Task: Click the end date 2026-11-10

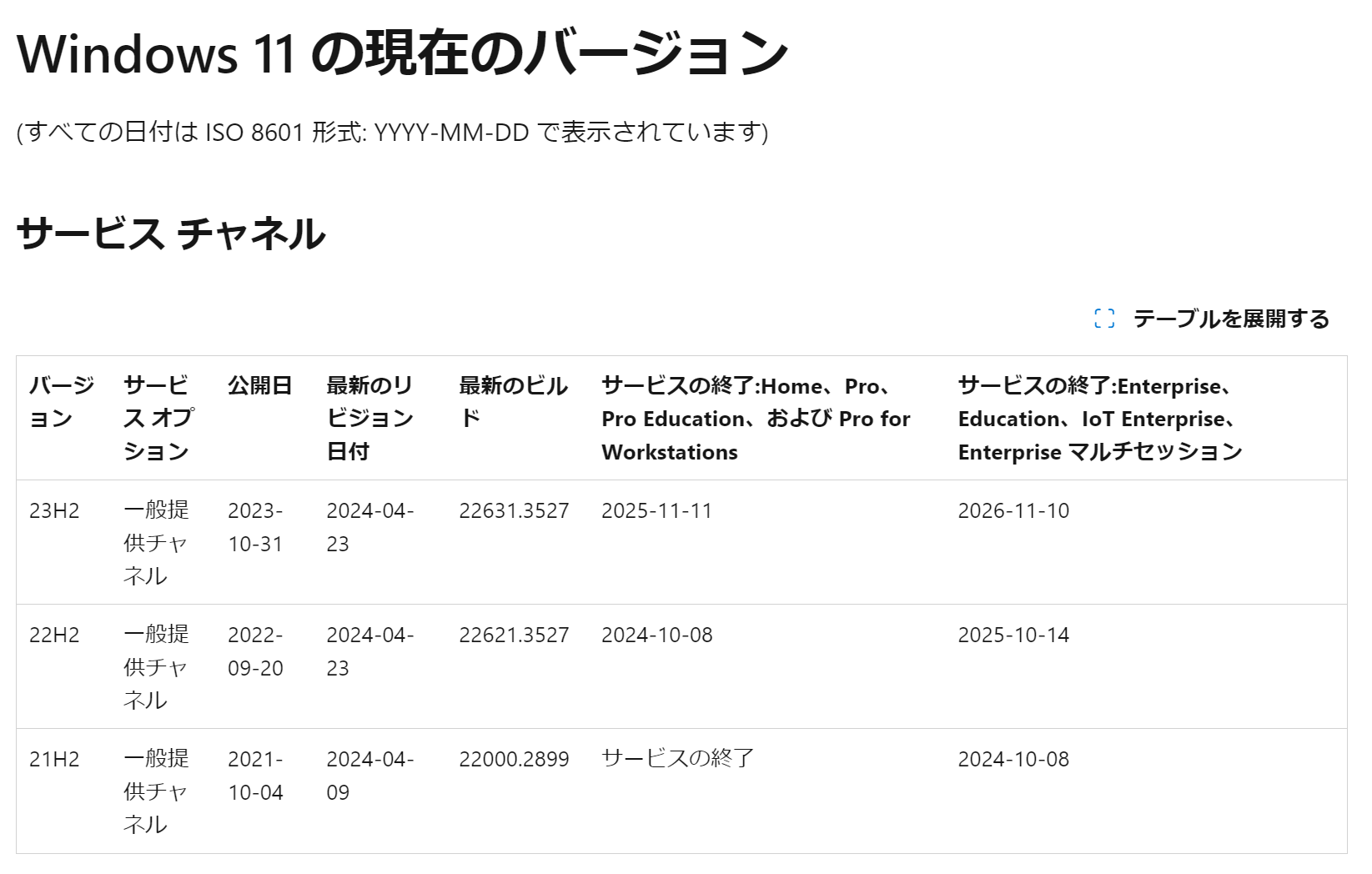Action: tap(1013, 510)
